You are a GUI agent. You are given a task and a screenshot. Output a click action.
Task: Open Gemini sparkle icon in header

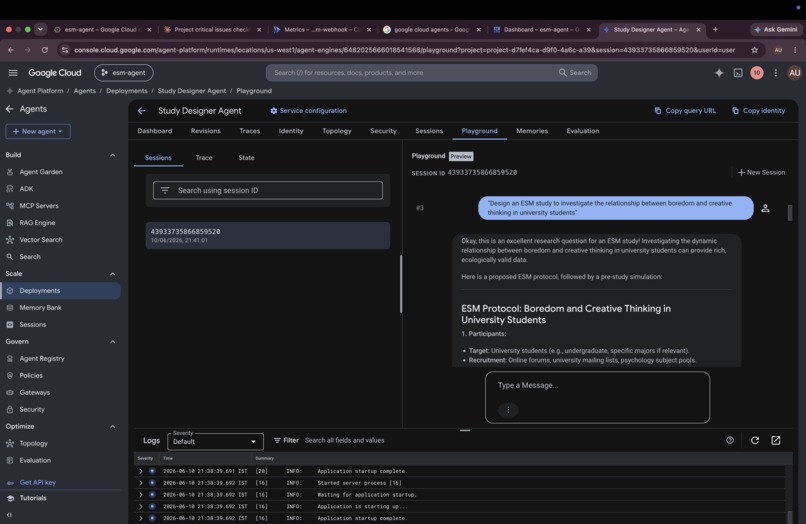[719, 73]
